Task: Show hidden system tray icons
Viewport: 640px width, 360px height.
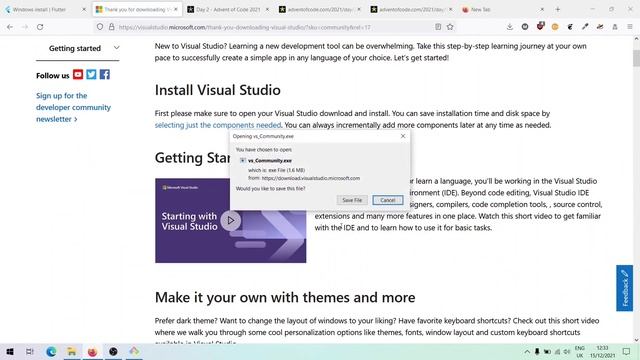Action: coord(527,352)
